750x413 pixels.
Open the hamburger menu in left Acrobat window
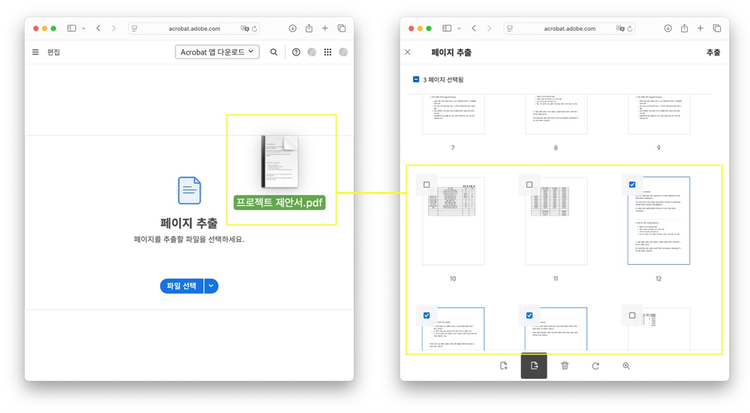35,52
